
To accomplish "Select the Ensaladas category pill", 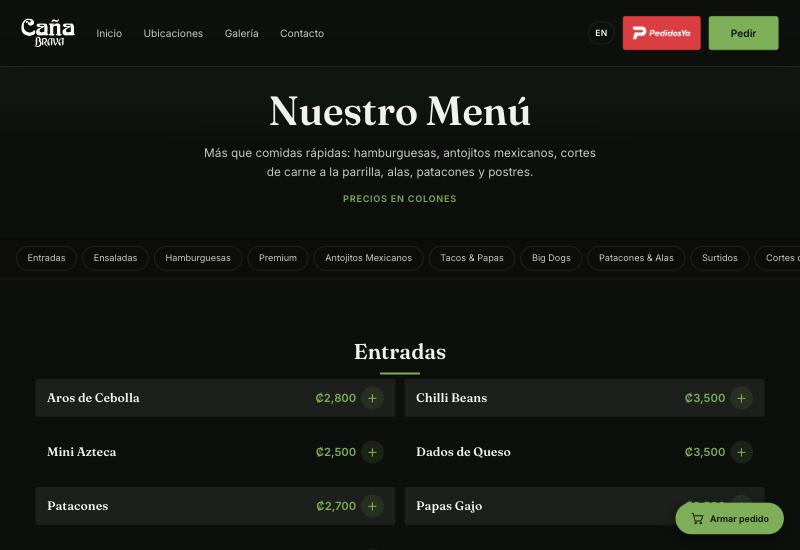I will tap(115, 258).
